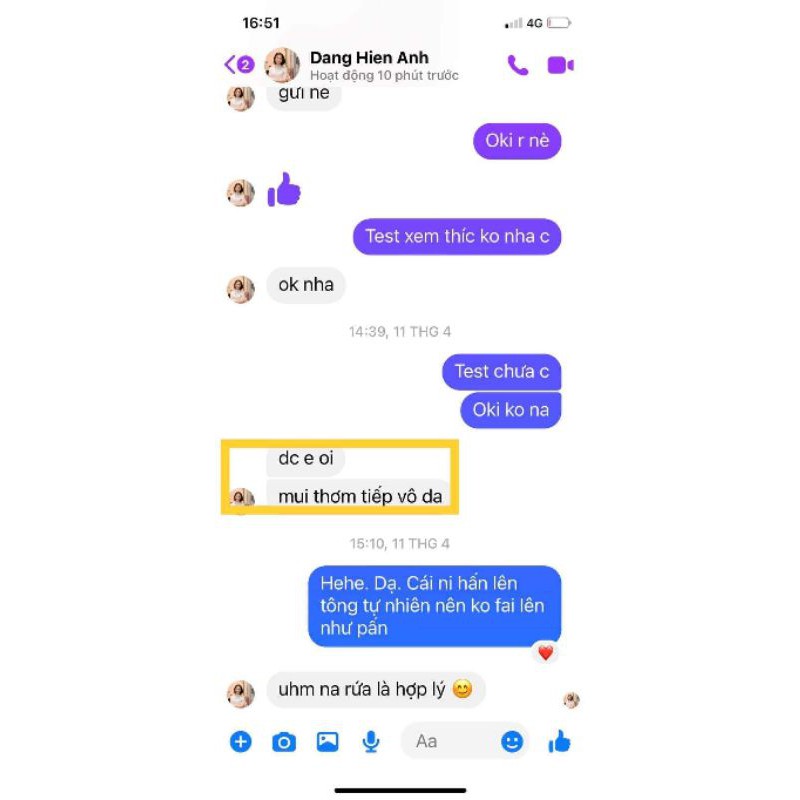
Task: Open Dang Hien Anh's header profile picture
Action: tap(282, 65)
